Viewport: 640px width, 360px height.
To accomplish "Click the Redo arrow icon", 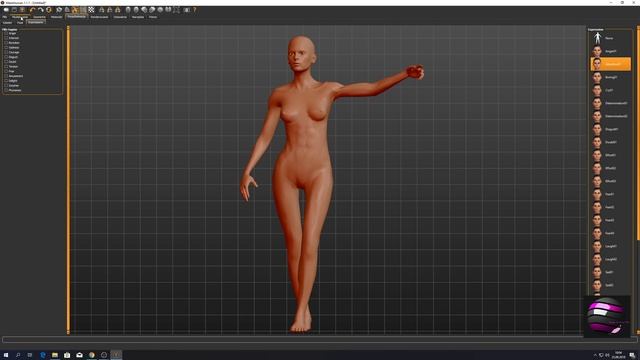I will tap(40, 10).
